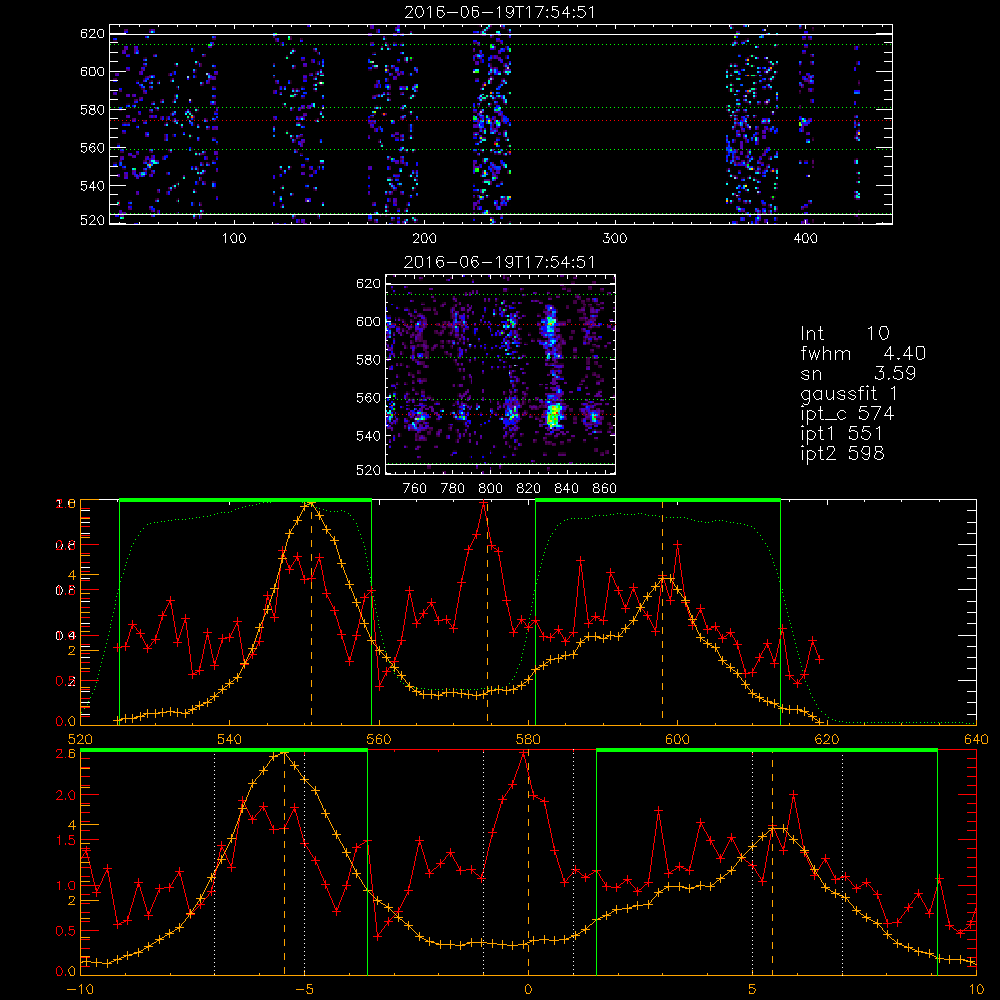Click x-axis label 840 under small image
Screen dimensions: 1000x1000
[x=566, y=489]
